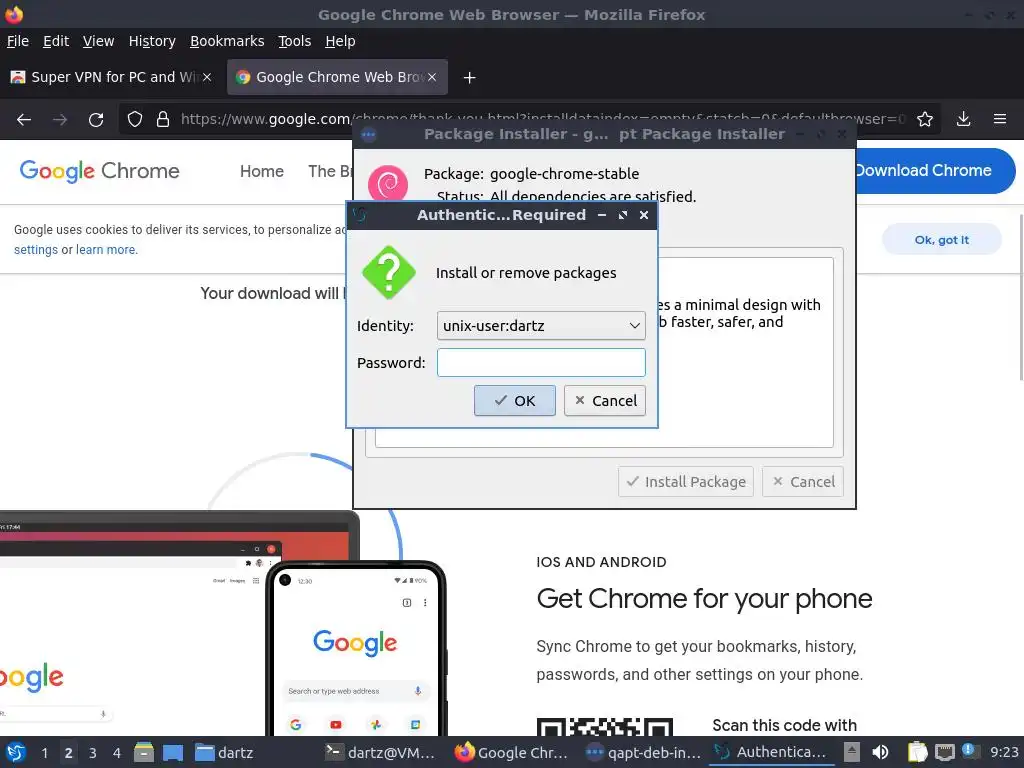Click the Google Chrome logo
The height and width of the screenshot is (768, 1024).
pos(99,170)
